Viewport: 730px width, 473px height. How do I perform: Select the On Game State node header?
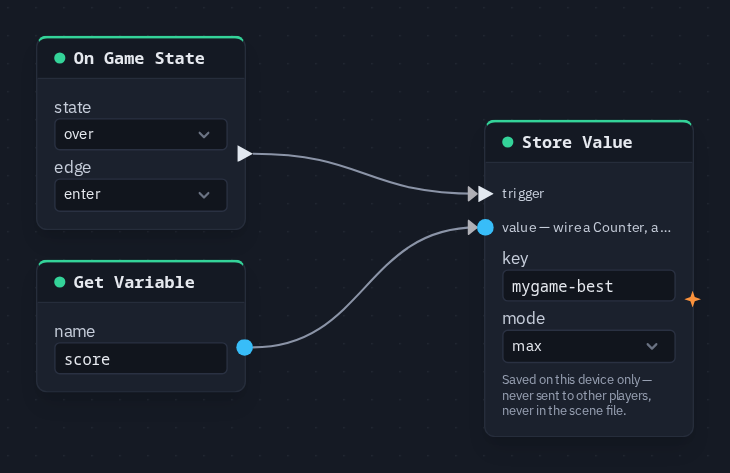pos(141,58)
